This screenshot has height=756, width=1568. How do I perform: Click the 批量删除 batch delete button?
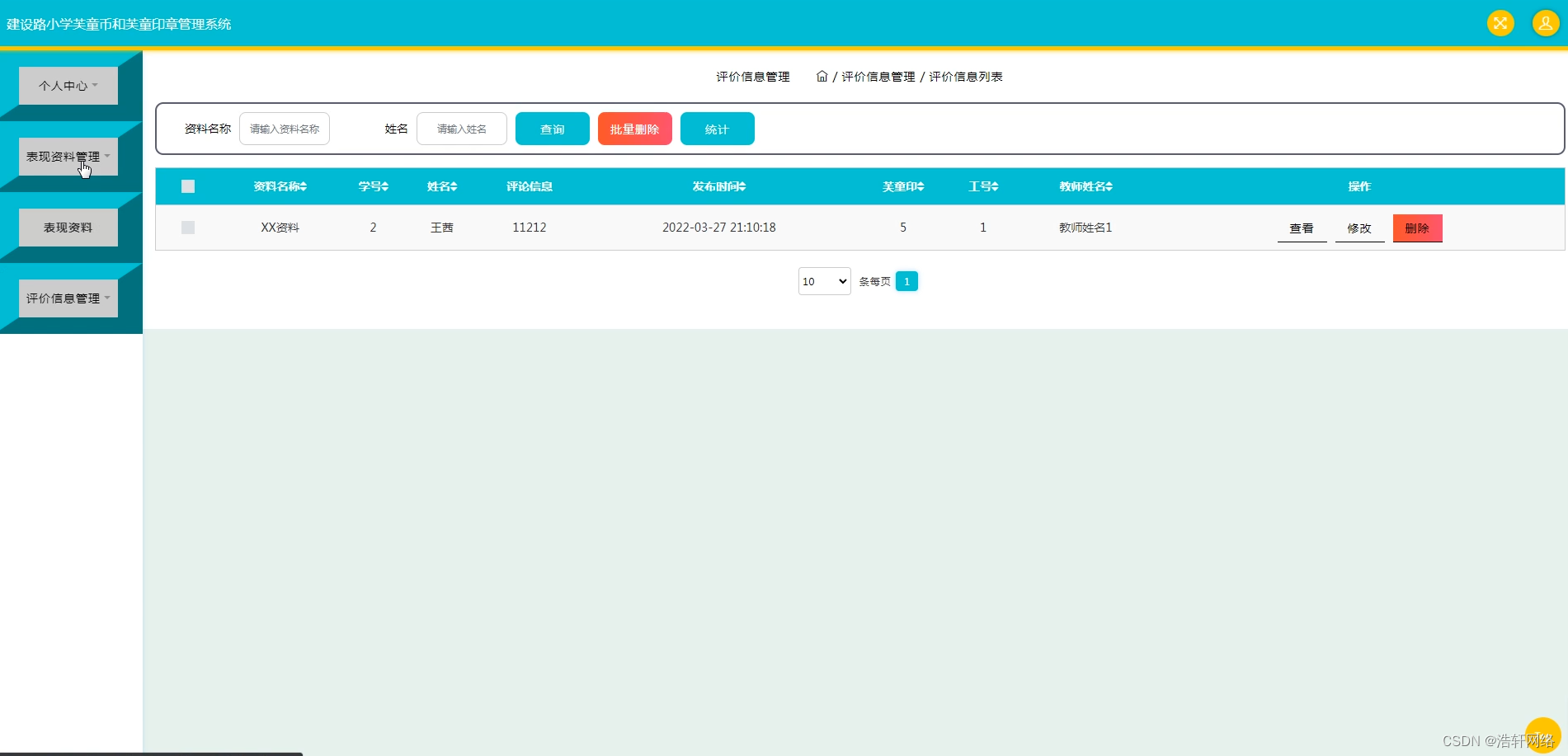(635, 129)
